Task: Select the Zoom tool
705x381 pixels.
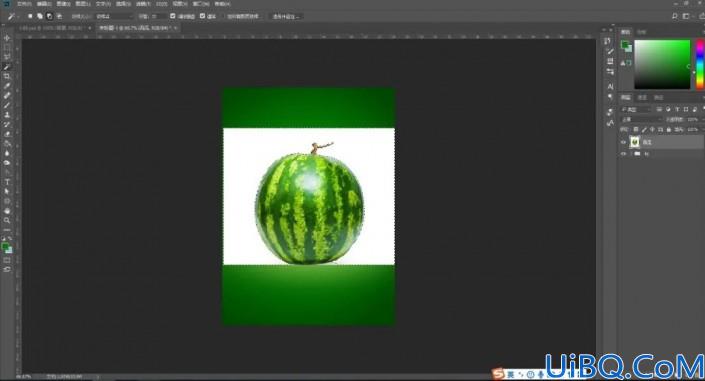Action: tap(7, 220)
